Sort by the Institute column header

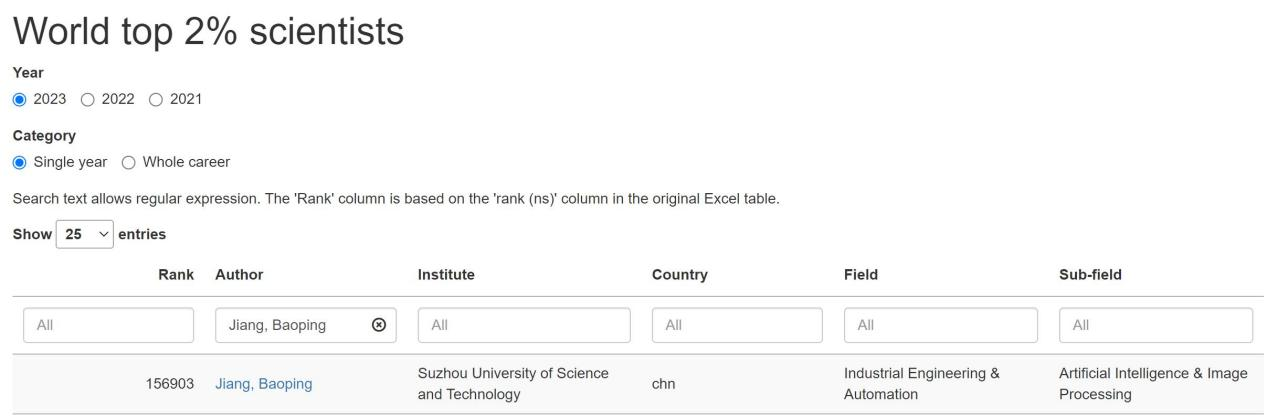point(446,275)
